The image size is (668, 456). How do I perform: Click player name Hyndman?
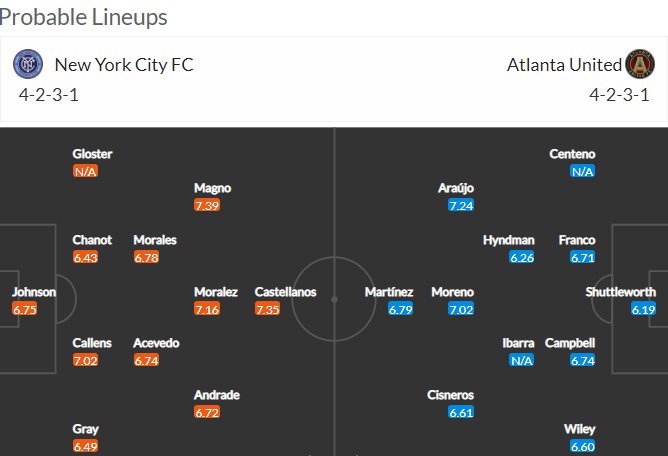509,240
